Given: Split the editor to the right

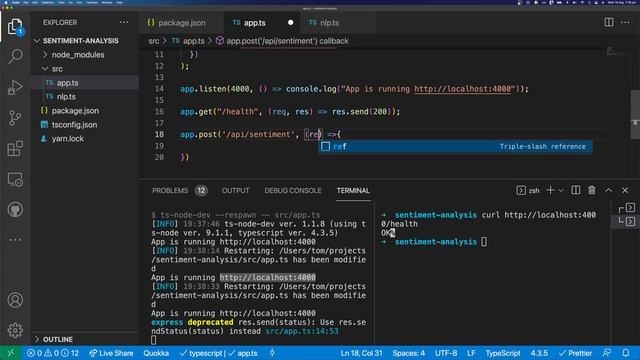Looking at the screenshot, I should coord(609,22).
